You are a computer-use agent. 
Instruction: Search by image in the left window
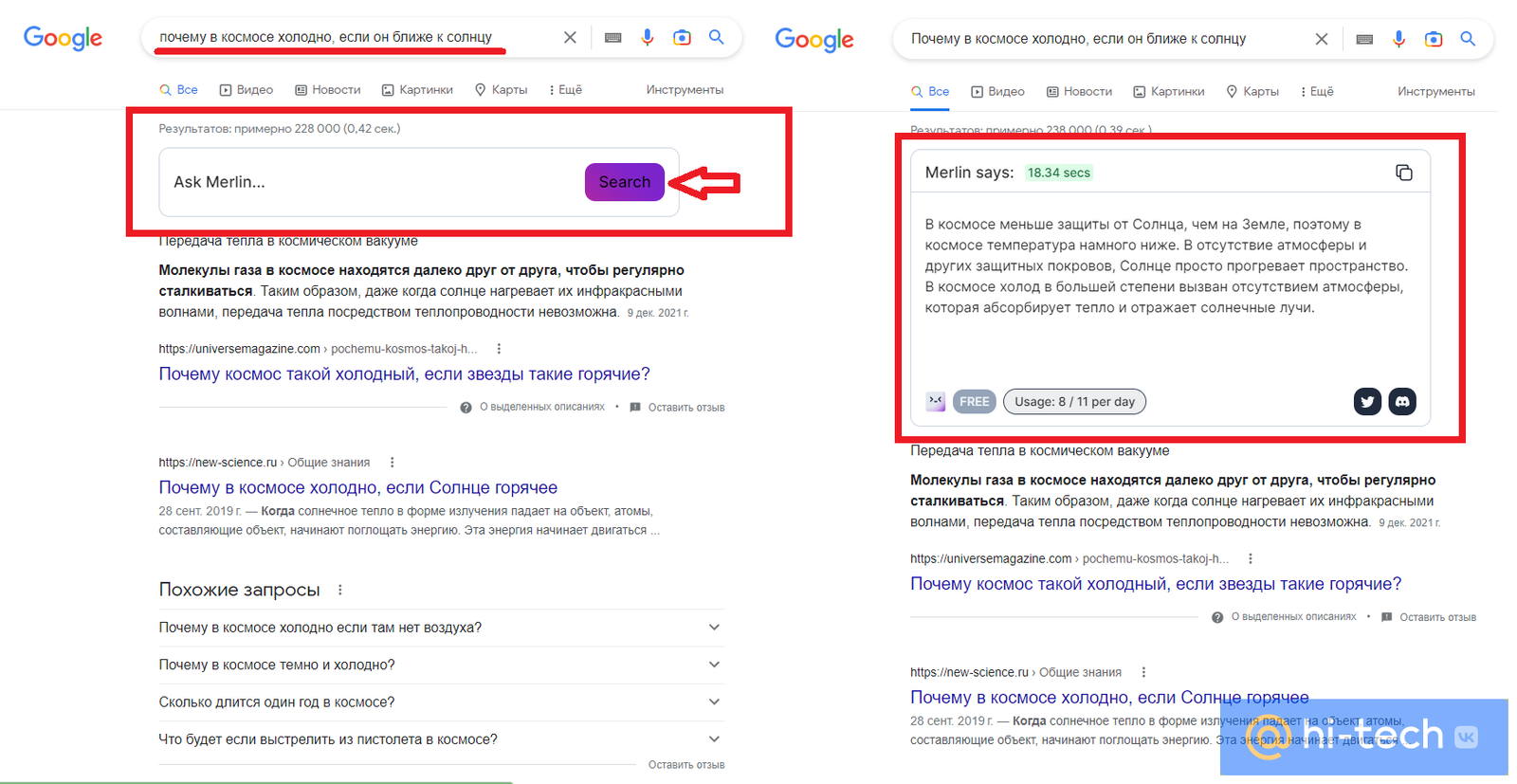(x=682, y=37)
